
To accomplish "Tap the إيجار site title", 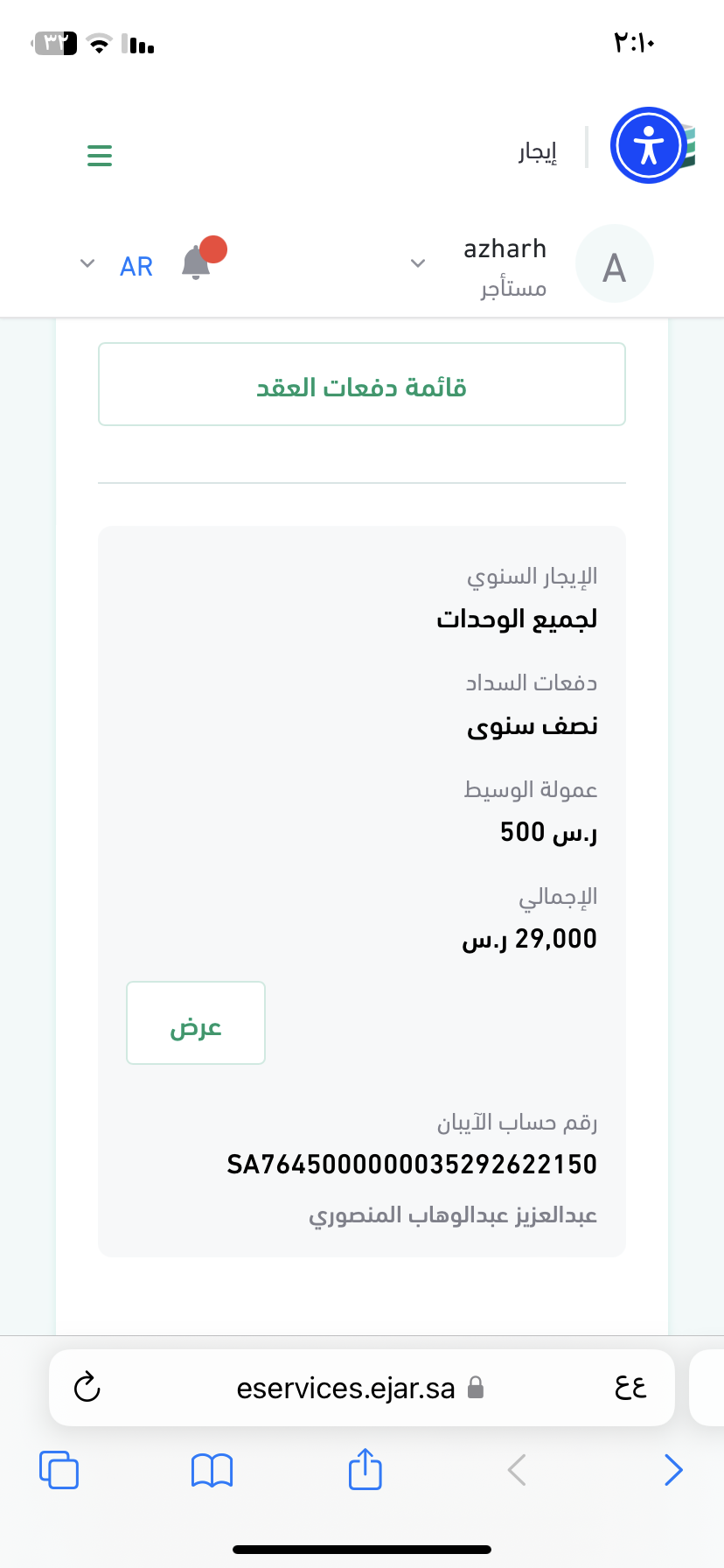I will click(538, 152).
